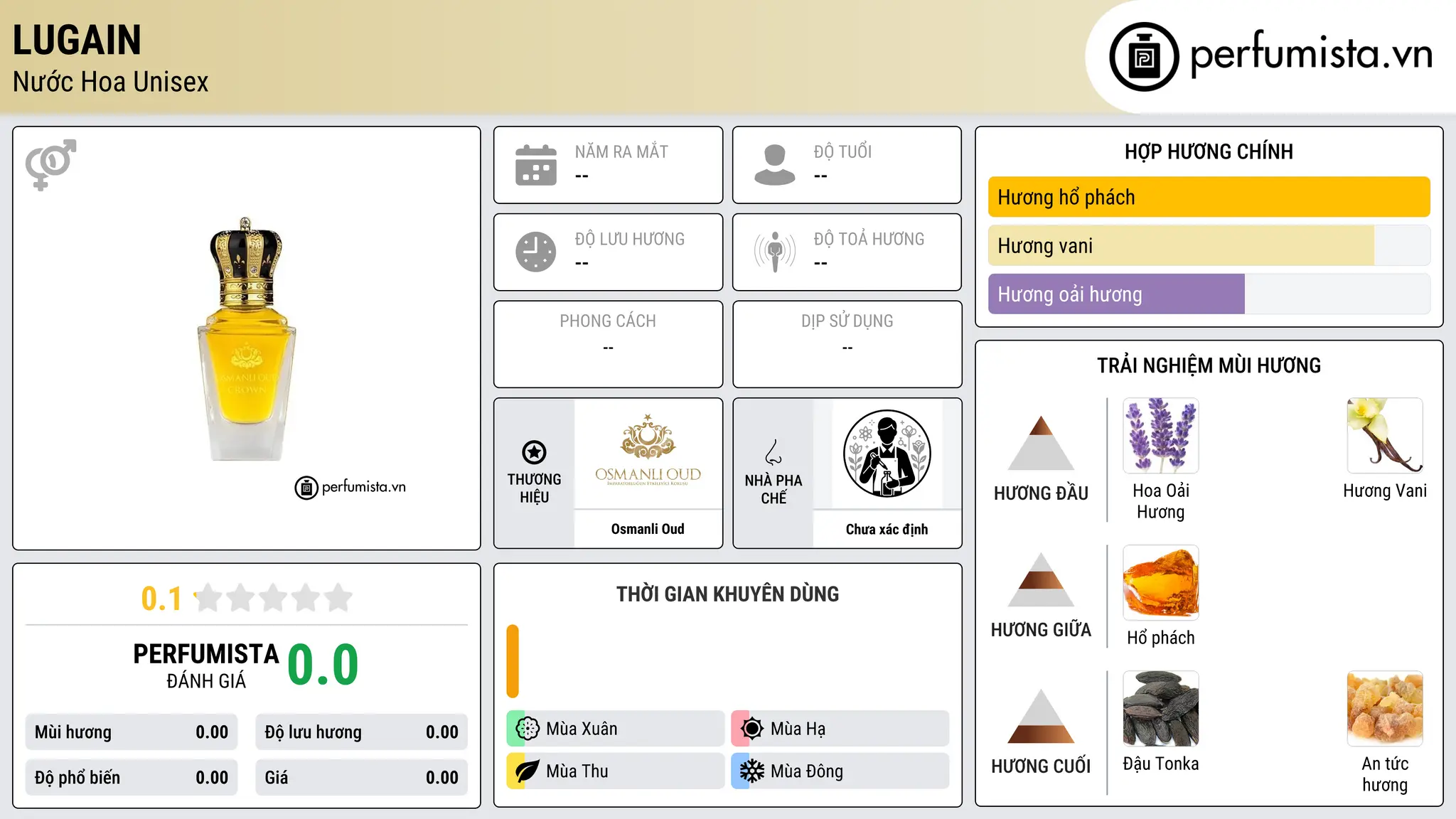This screenshot has width=1456, height=819.
Task: Click the Hương Đầu pyramid icon
Action: click(1041, 443)
